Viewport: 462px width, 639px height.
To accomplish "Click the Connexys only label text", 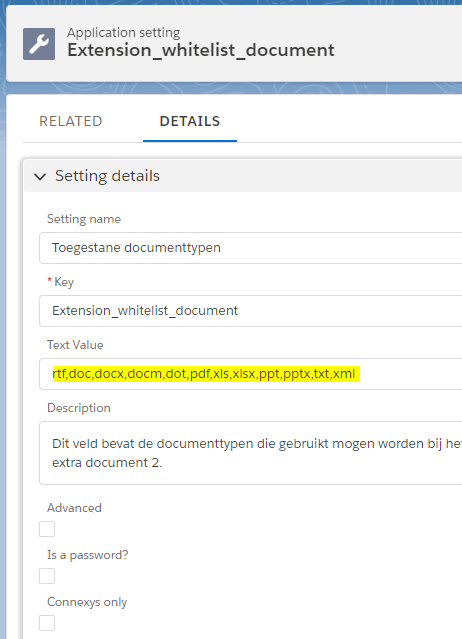I will click(x=87, y=602).
